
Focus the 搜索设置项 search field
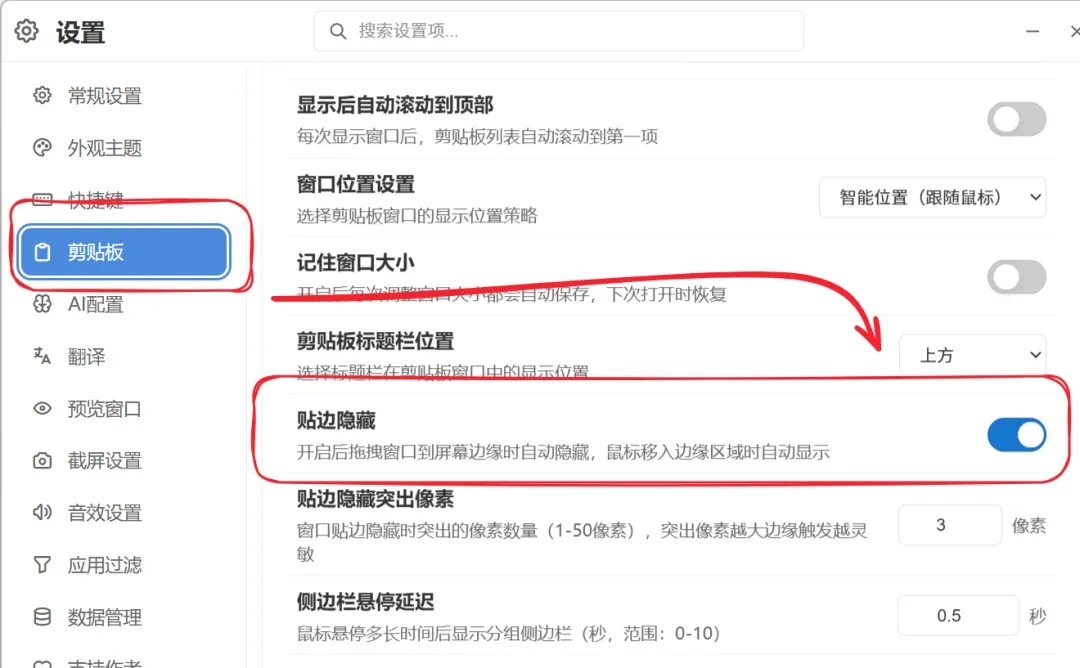(559, 31)
